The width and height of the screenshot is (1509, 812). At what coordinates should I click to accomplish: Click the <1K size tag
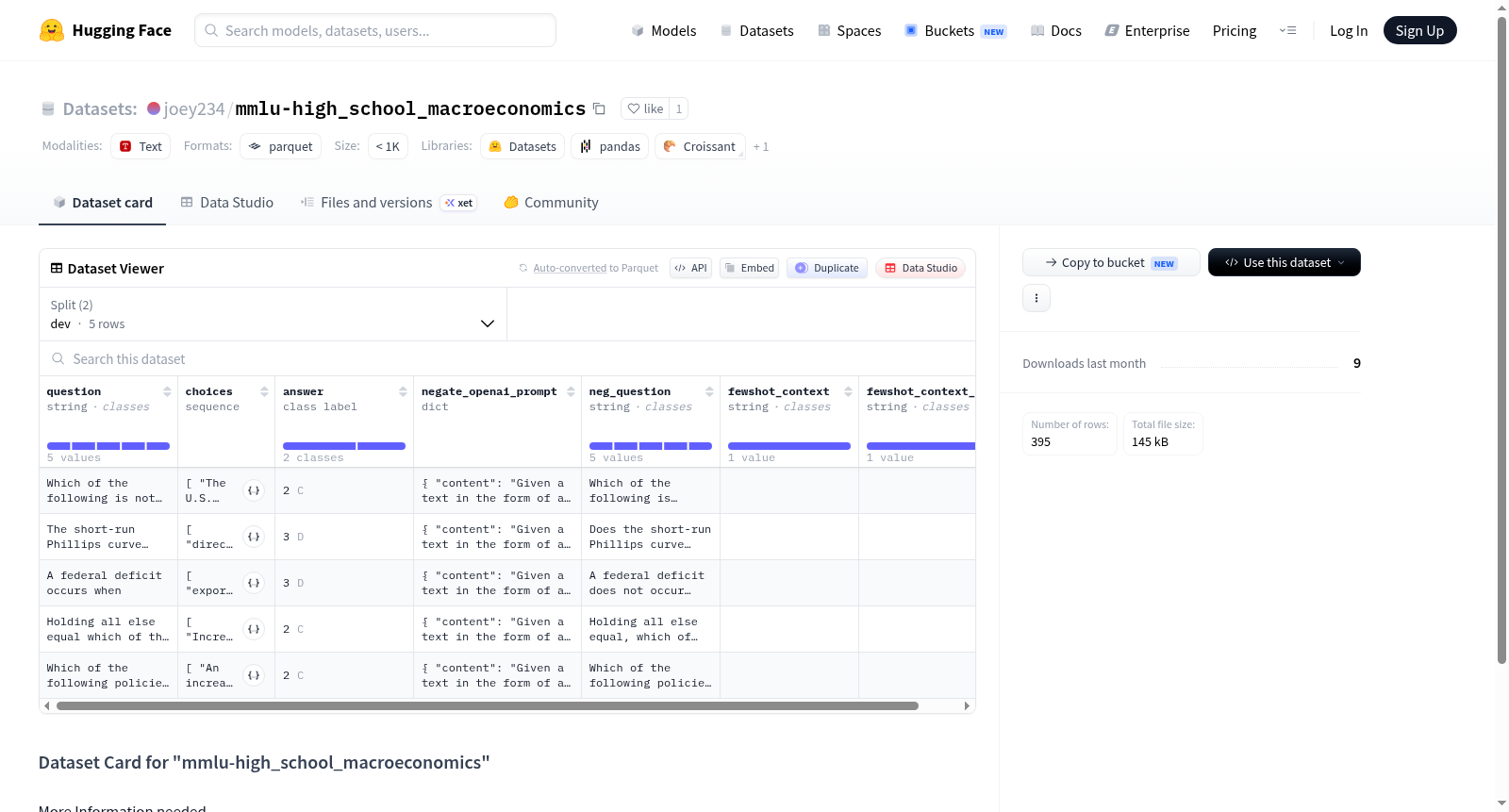tap(388, 146)
